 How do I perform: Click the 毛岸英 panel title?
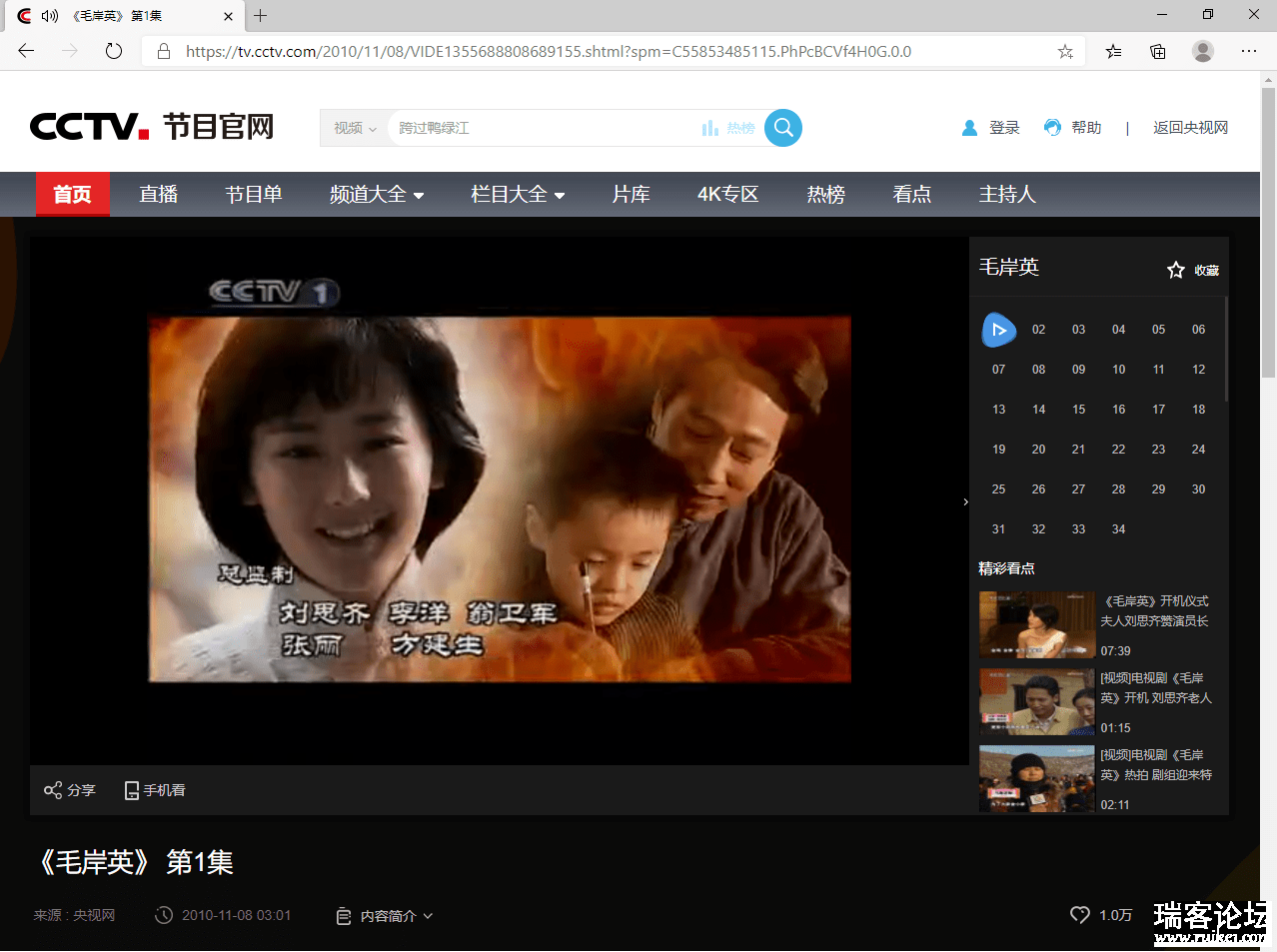click(x=1009, y=267)
